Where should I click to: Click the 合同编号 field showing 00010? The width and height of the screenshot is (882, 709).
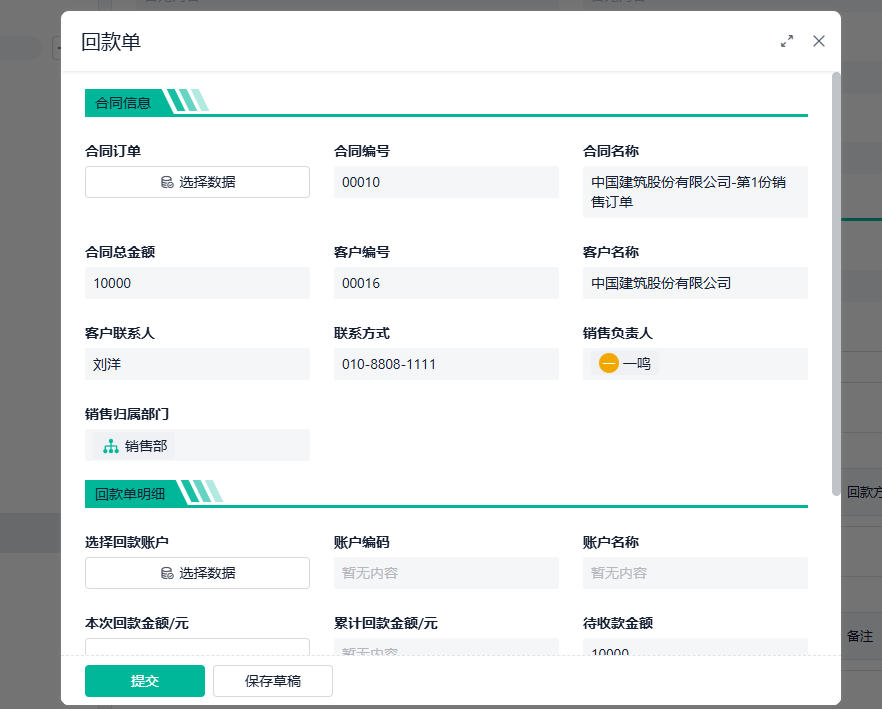[x=446, y=182]
